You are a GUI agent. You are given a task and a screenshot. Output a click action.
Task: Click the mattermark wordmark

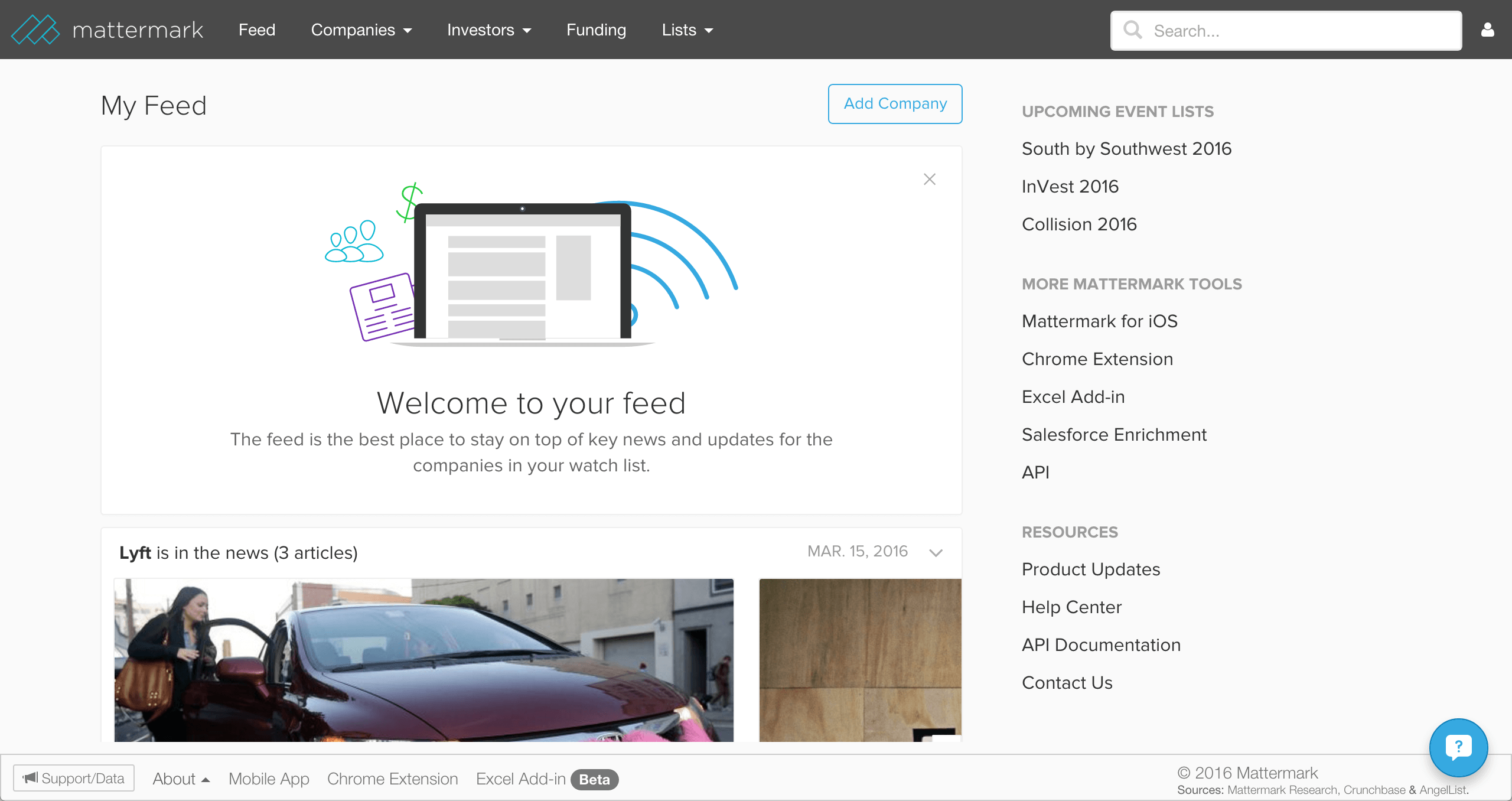138,30
